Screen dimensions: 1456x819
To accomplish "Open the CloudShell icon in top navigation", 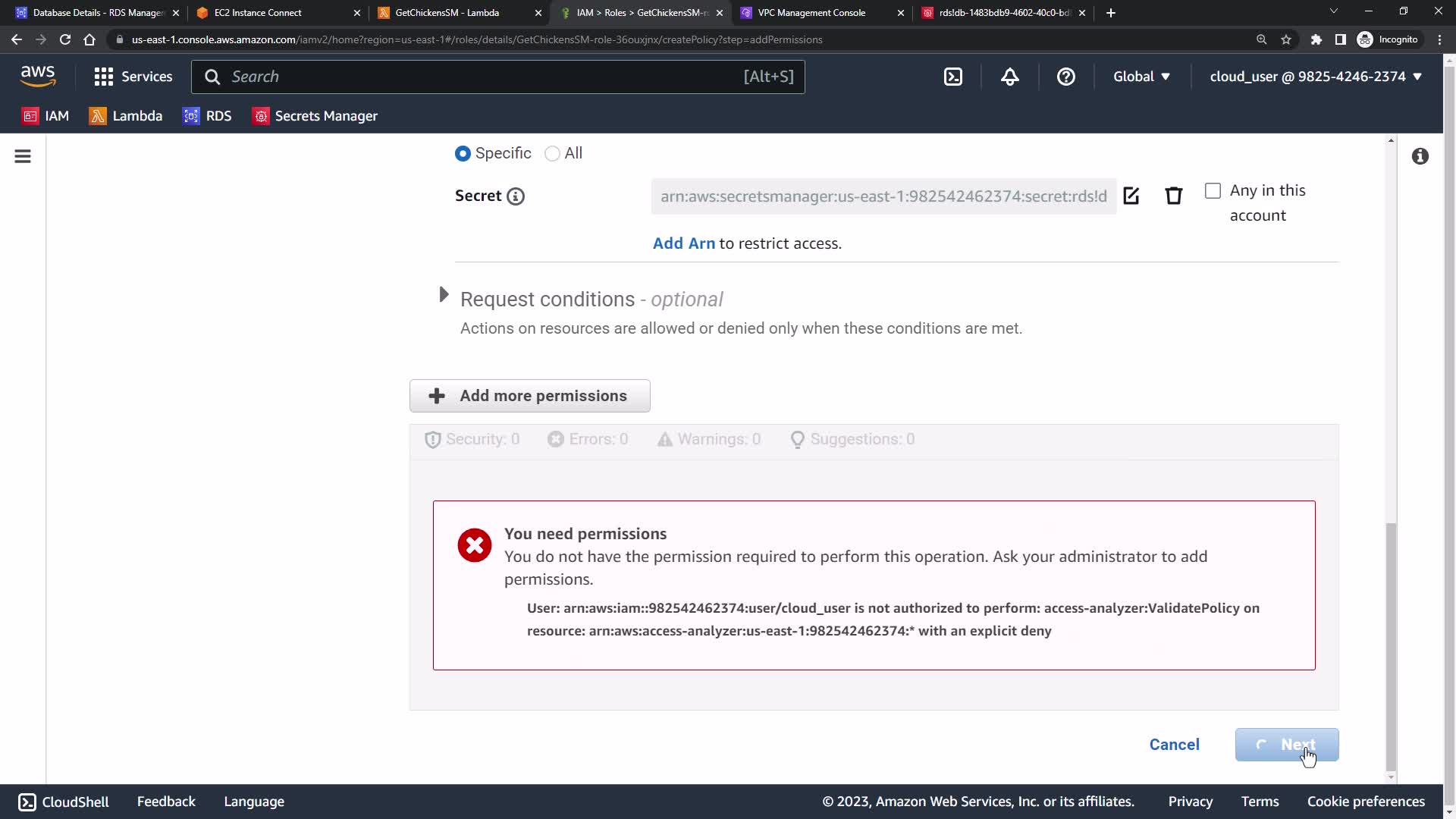I will tap(952, 77).
